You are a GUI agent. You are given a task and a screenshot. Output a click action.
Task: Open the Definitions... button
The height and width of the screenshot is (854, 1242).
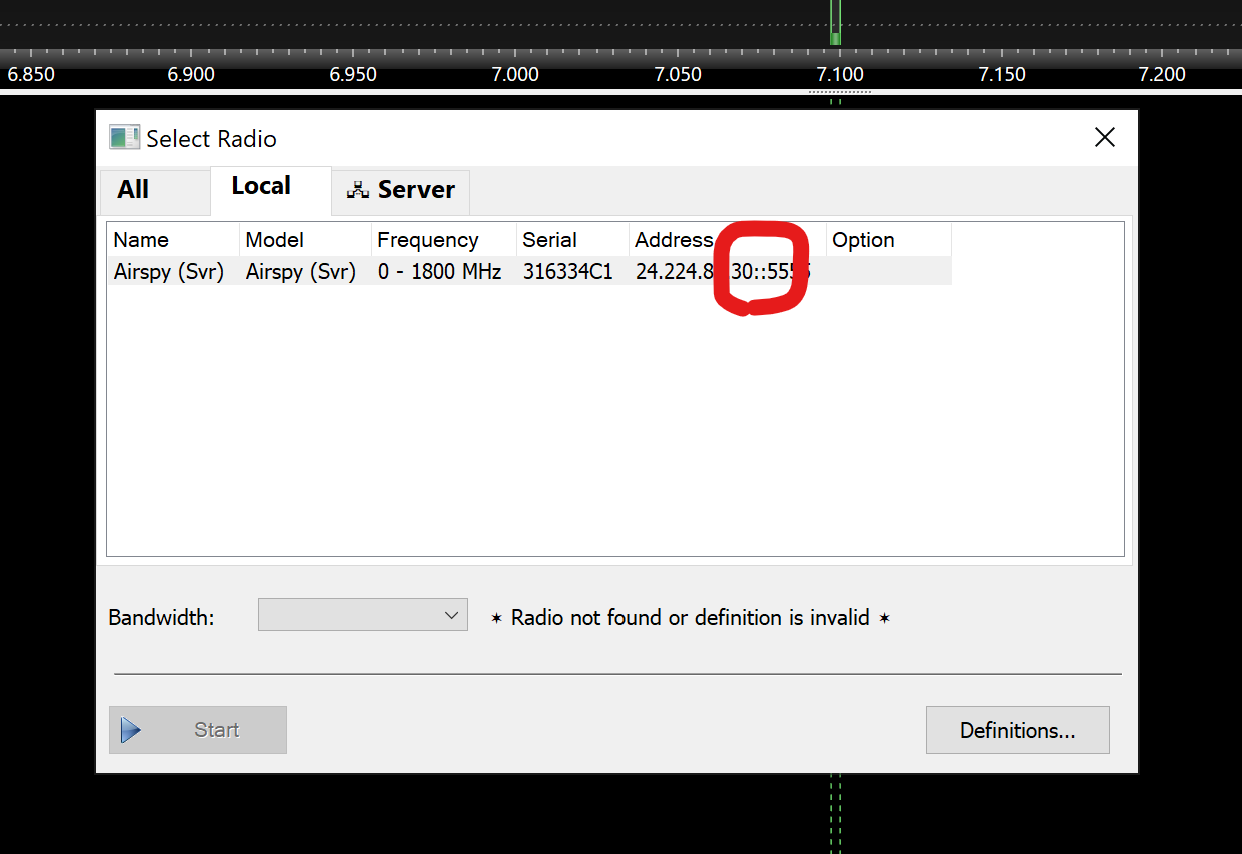click(x=1017, y=730)
